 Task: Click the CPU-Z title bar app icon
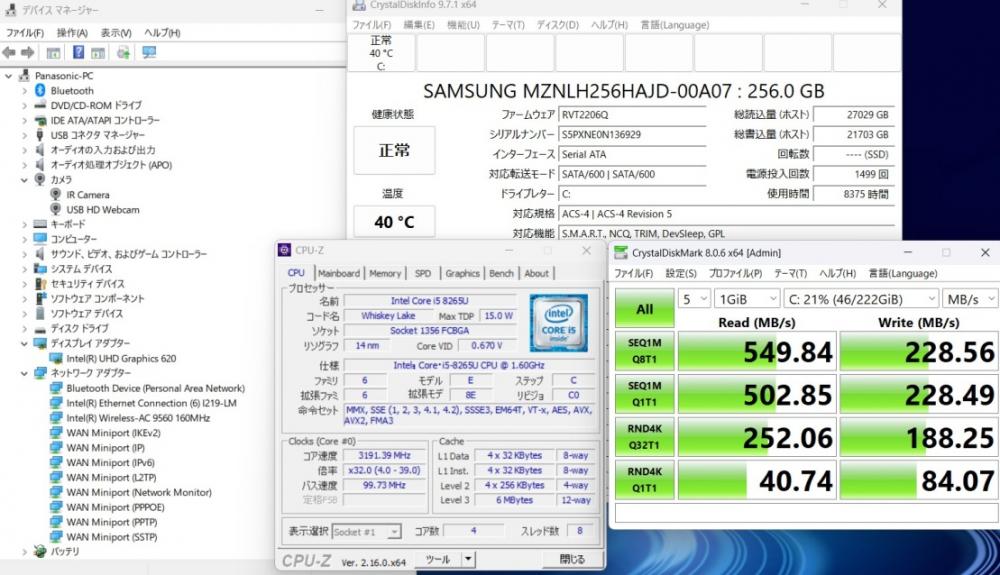[284, 250]
